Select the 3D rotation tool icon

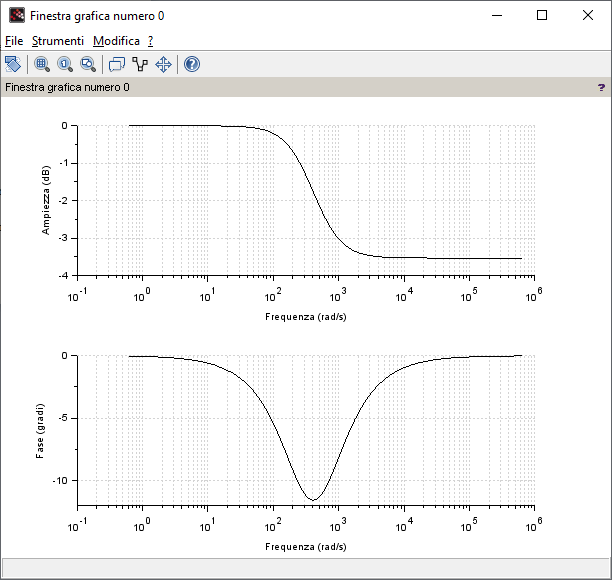point(13,64)
